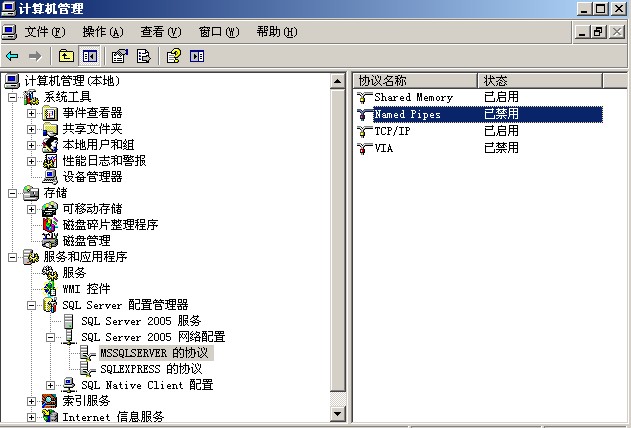631x428 pixels.
Task: Click the 事件查看器 icon
Action: click(x=50, y=113)
